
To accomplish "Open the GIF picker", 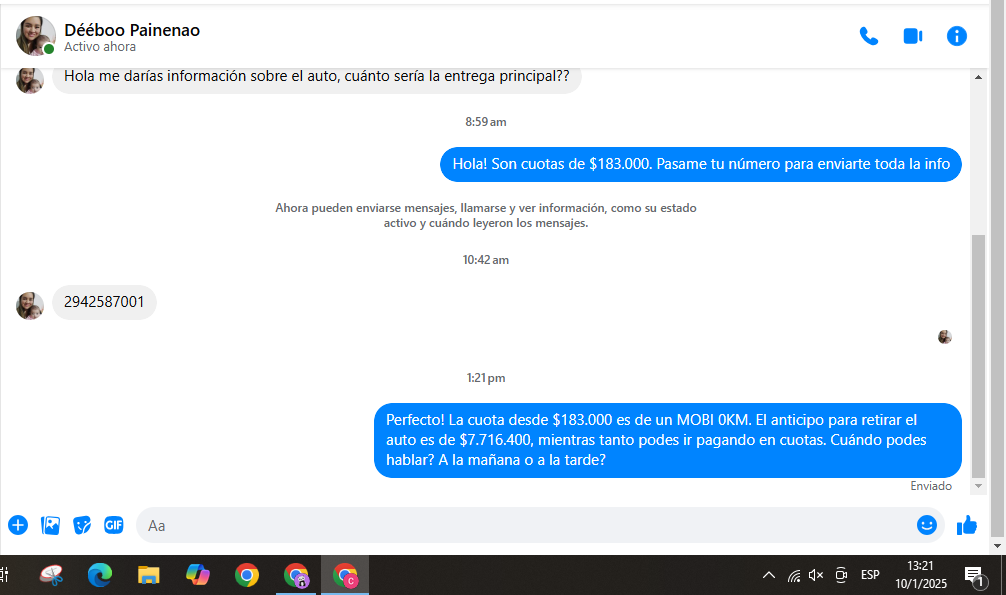I will click(x=114, y=525).
